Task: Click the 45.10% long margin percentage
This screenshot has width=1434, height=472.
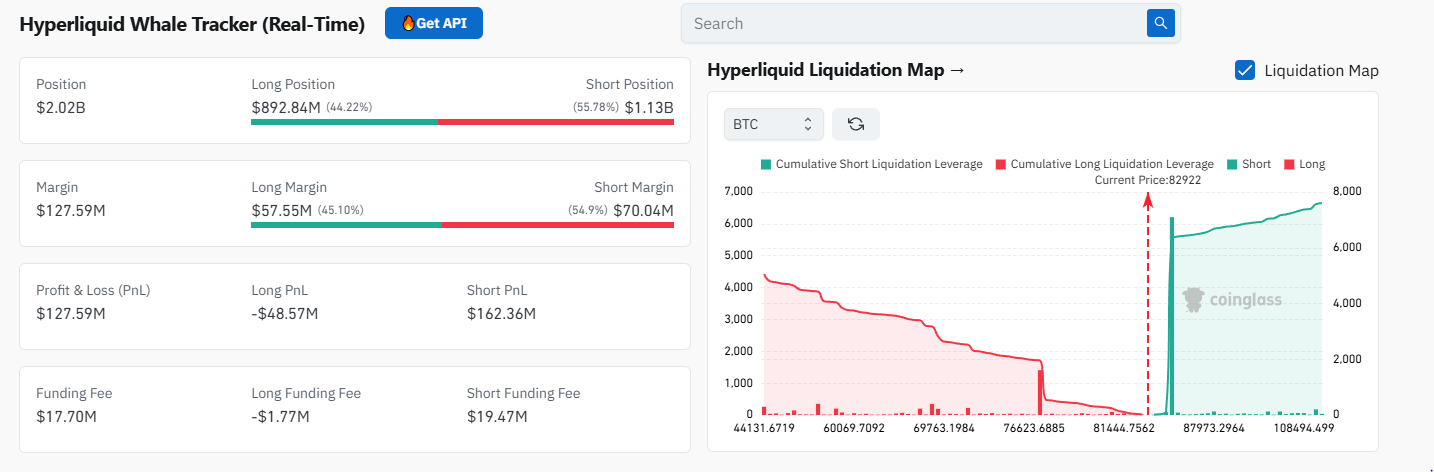Action: tap(341, 210)
